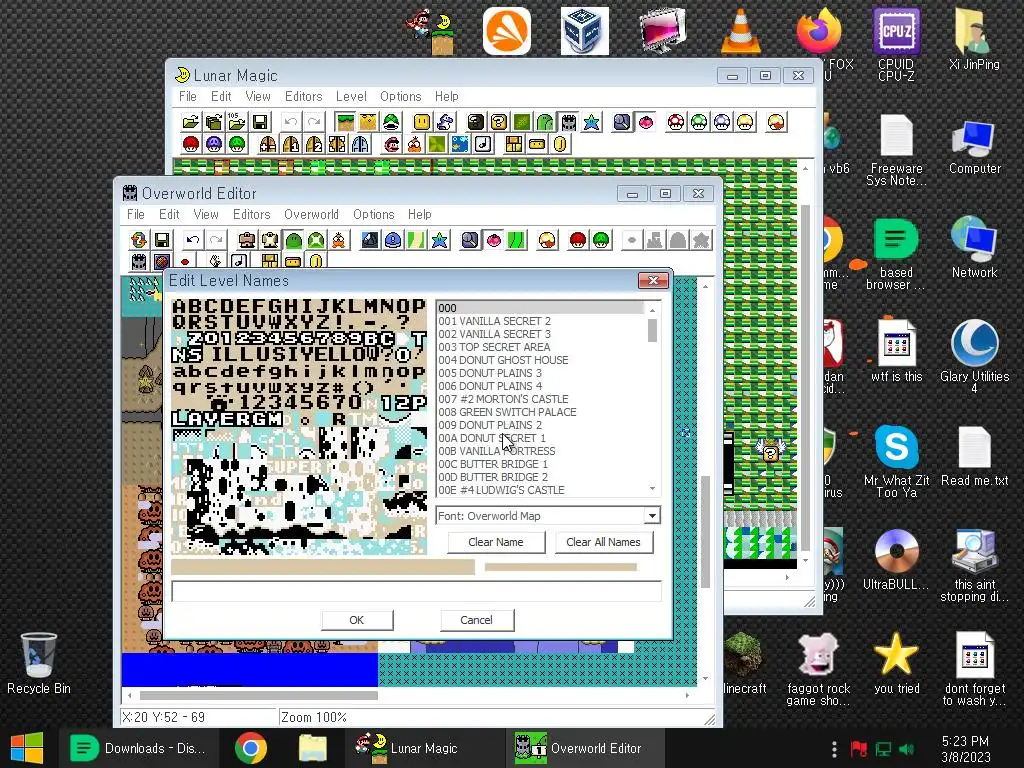Click the Chrome icon in the taskbar
The image size is (1024, 768).
[251, 748]
